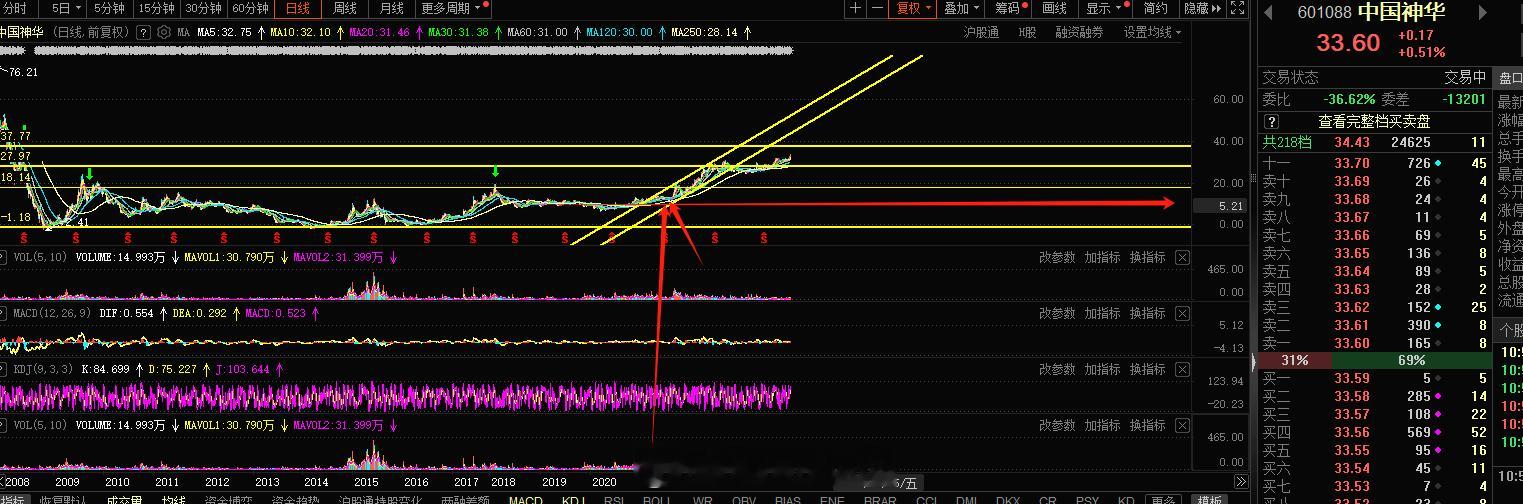Select the 日线 daily period
1523x504 pixels.
tap(298, 8)
